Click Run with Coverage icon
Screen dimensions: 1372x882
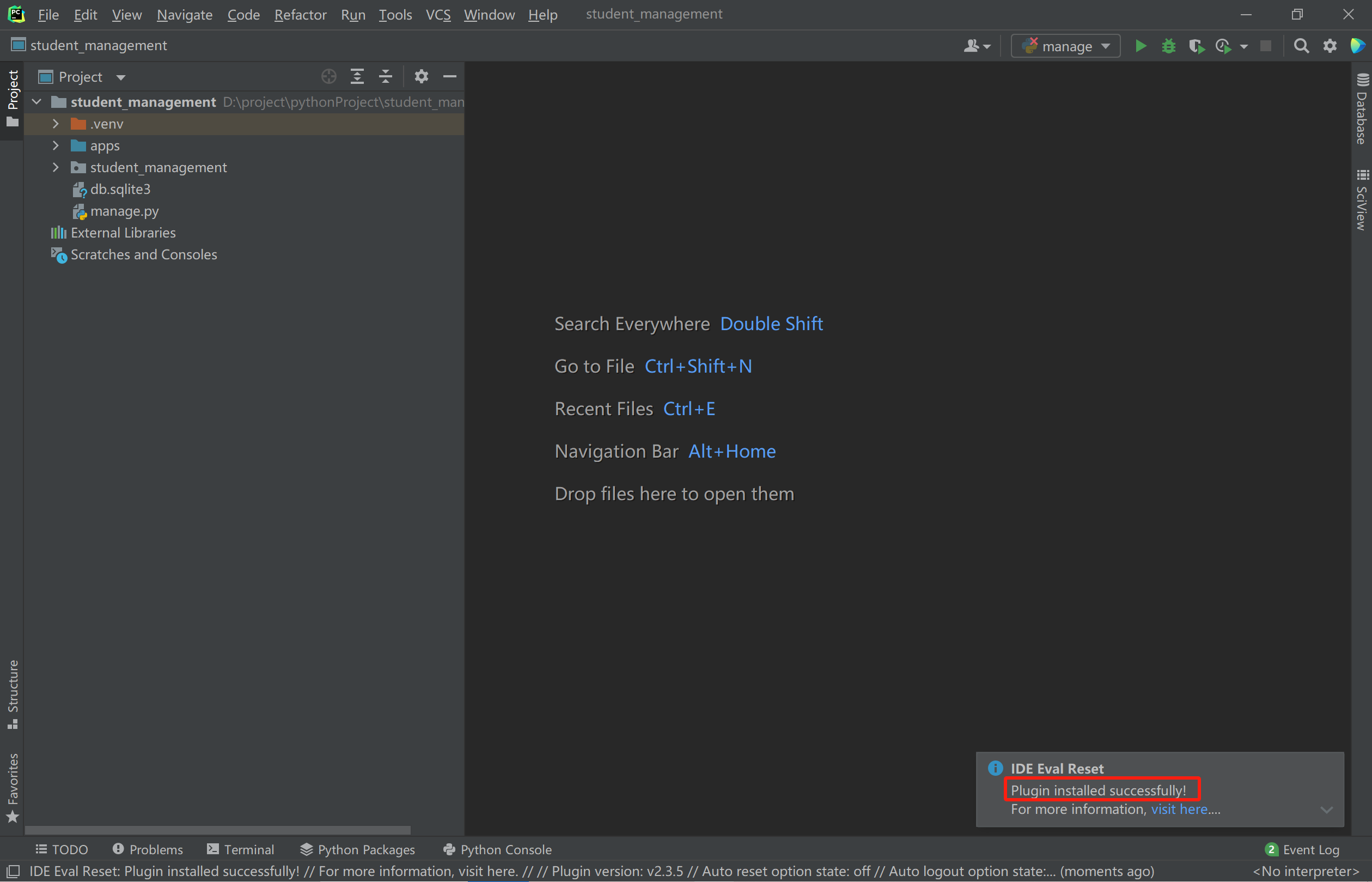pos(1196,46)
